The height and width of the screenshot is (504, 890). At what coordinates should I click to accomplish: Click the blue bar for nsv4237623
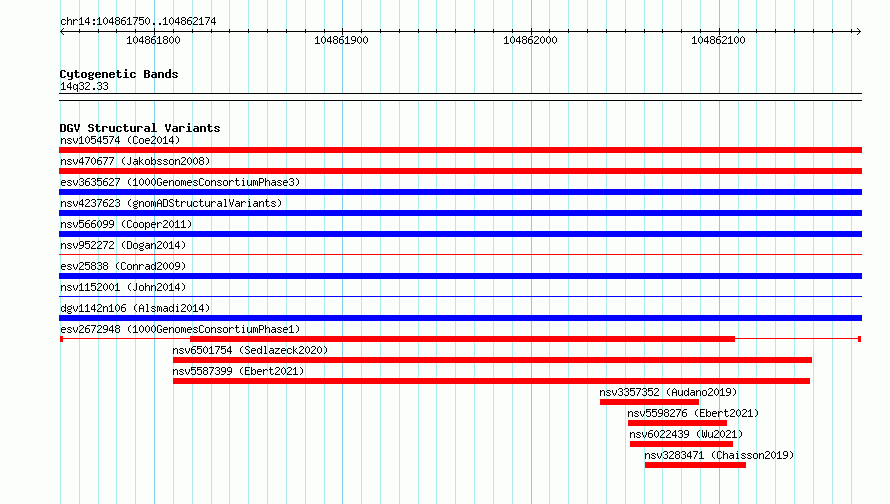pos(460,213)
